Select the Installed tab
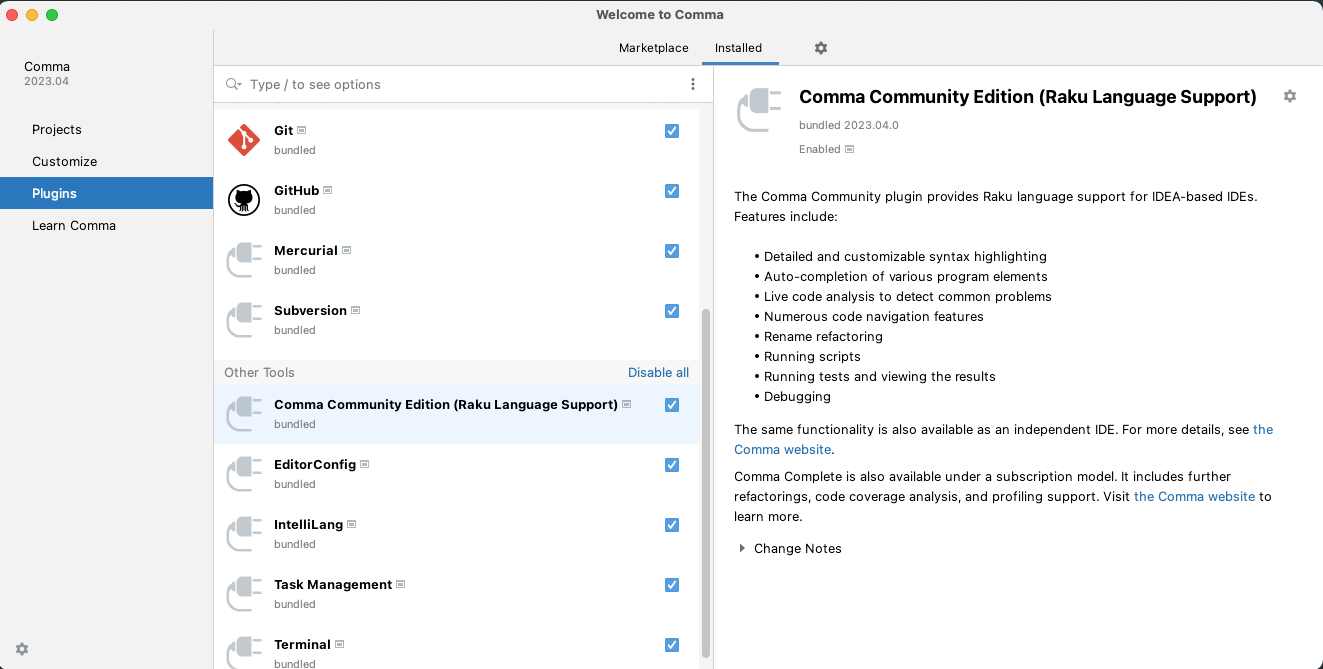The width and height of the screenshot is (1323, 669). click(x=739, y=48)
